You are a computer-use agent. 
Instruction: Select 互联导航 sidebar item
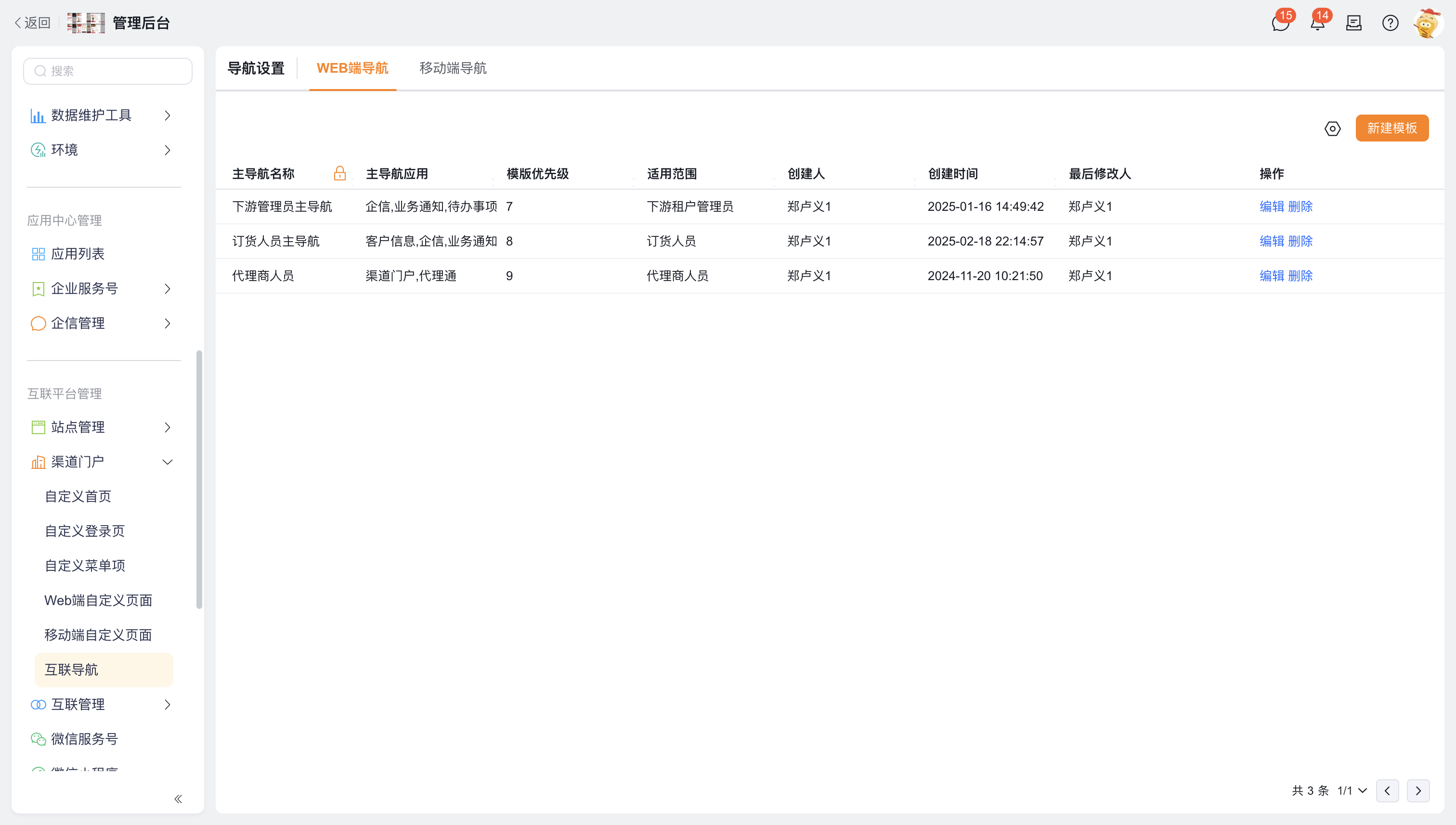pyautogui.click(x=104, y=670)
